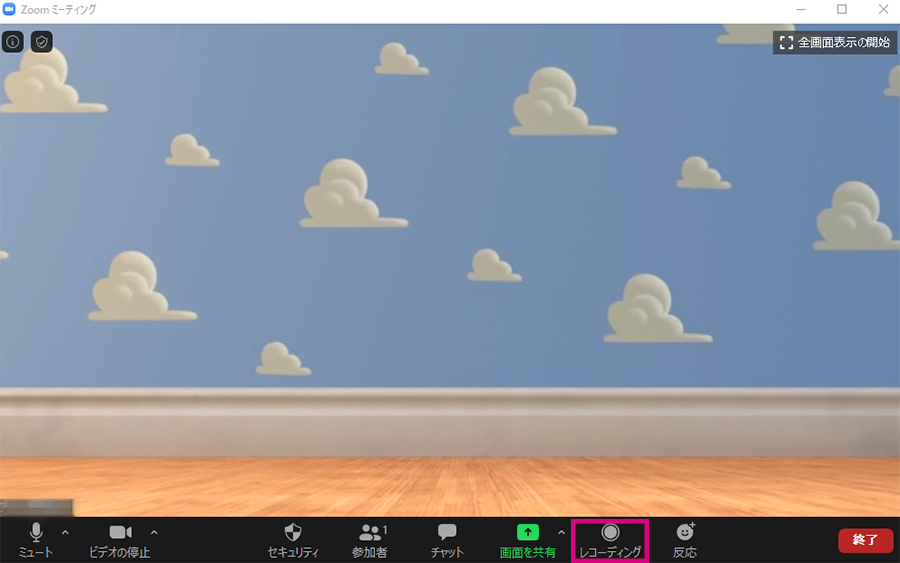
Task: Stop video with ビデオの停止 button
Action: 119,540
